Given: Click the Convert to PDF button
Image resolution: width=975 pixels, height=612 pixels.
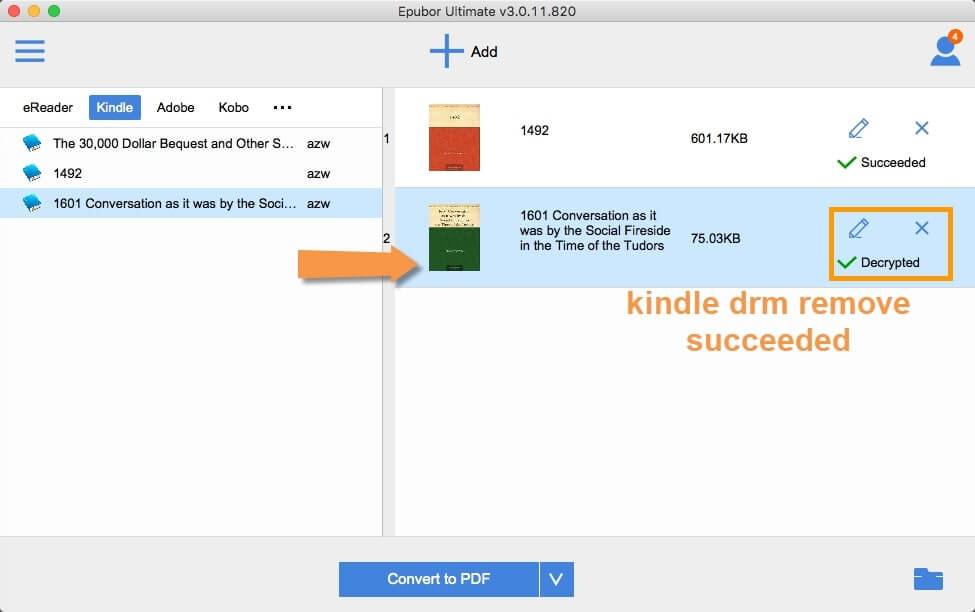Looking at the screenshot, I should click(x=438, y=579).
